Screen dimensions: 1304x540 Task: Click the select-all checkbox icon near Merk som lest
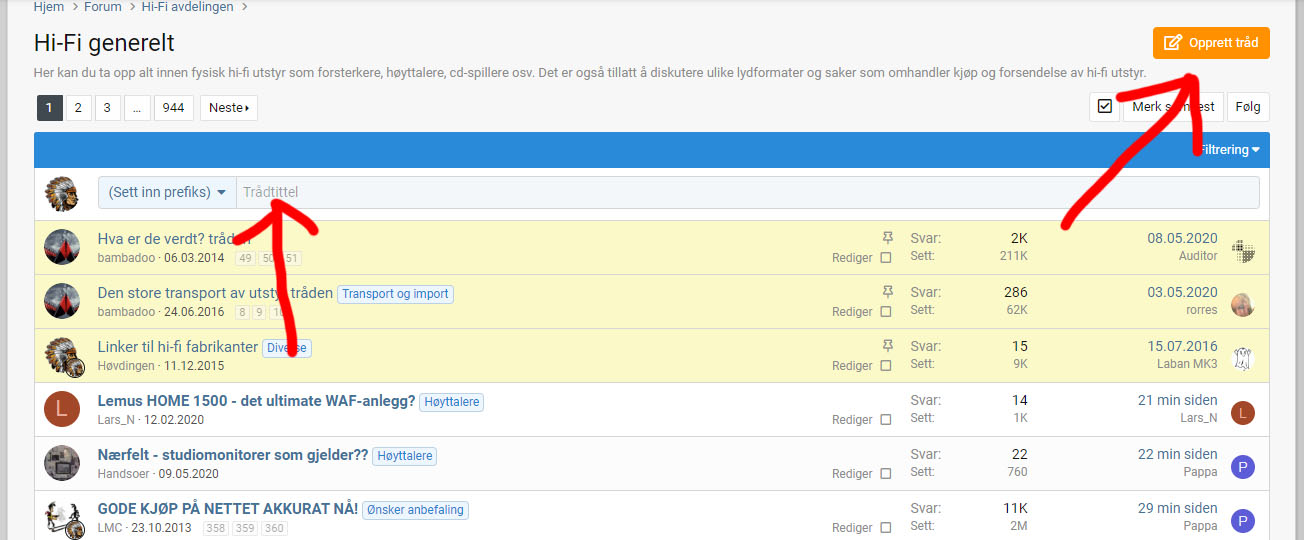tap(1104, 107)
